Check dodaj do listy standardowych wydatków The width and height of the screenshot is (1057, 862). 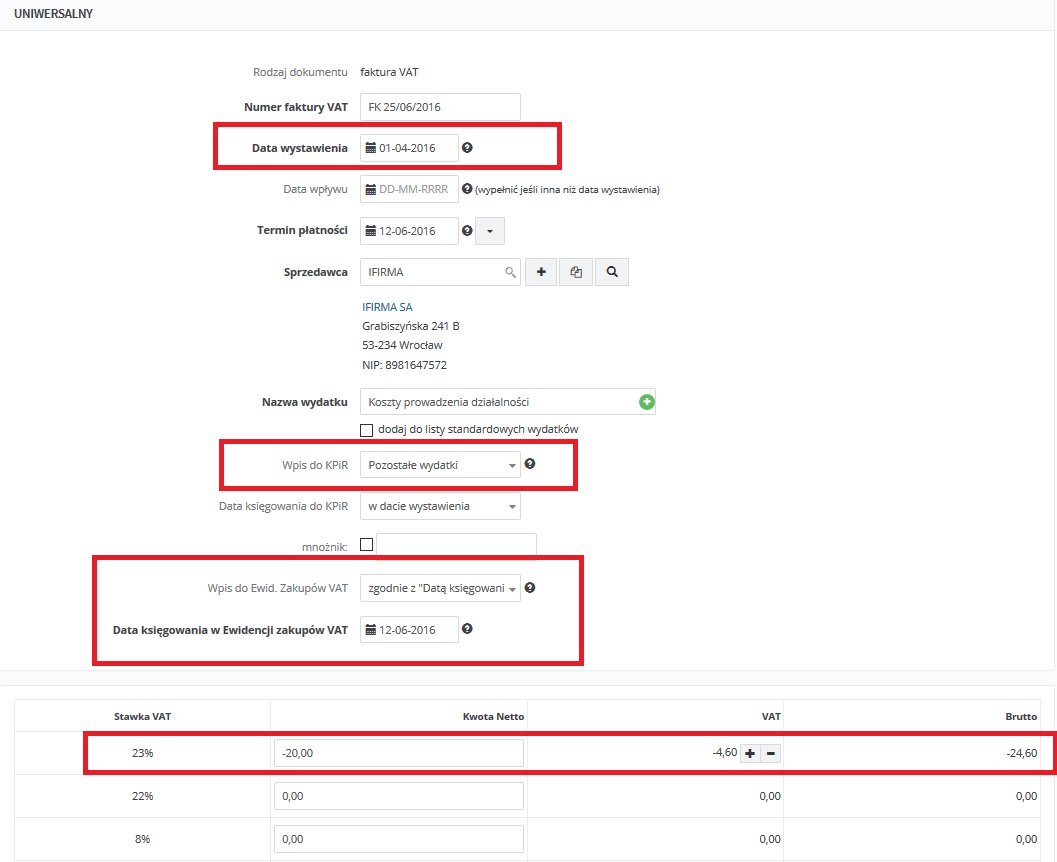pyautogui.click(x=367, y=430)
